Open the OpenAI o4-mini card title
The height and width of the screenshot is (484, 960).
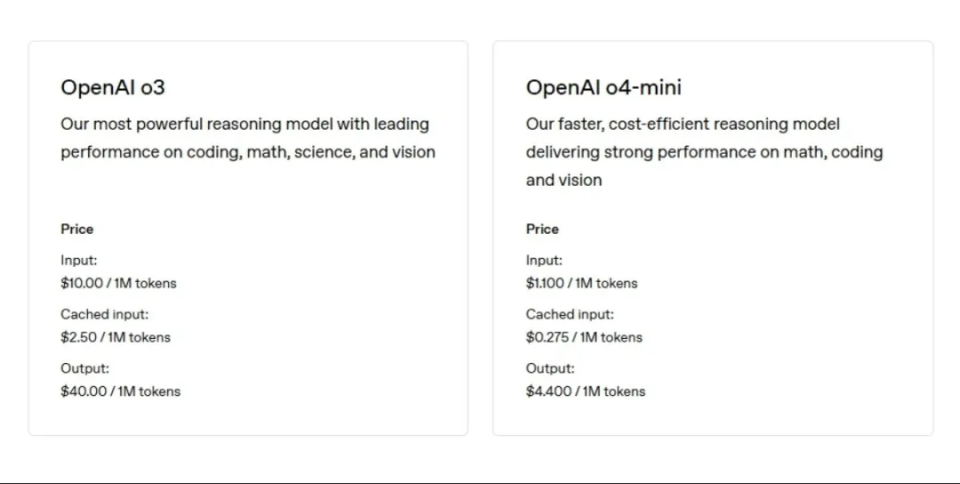pos(604,88)
